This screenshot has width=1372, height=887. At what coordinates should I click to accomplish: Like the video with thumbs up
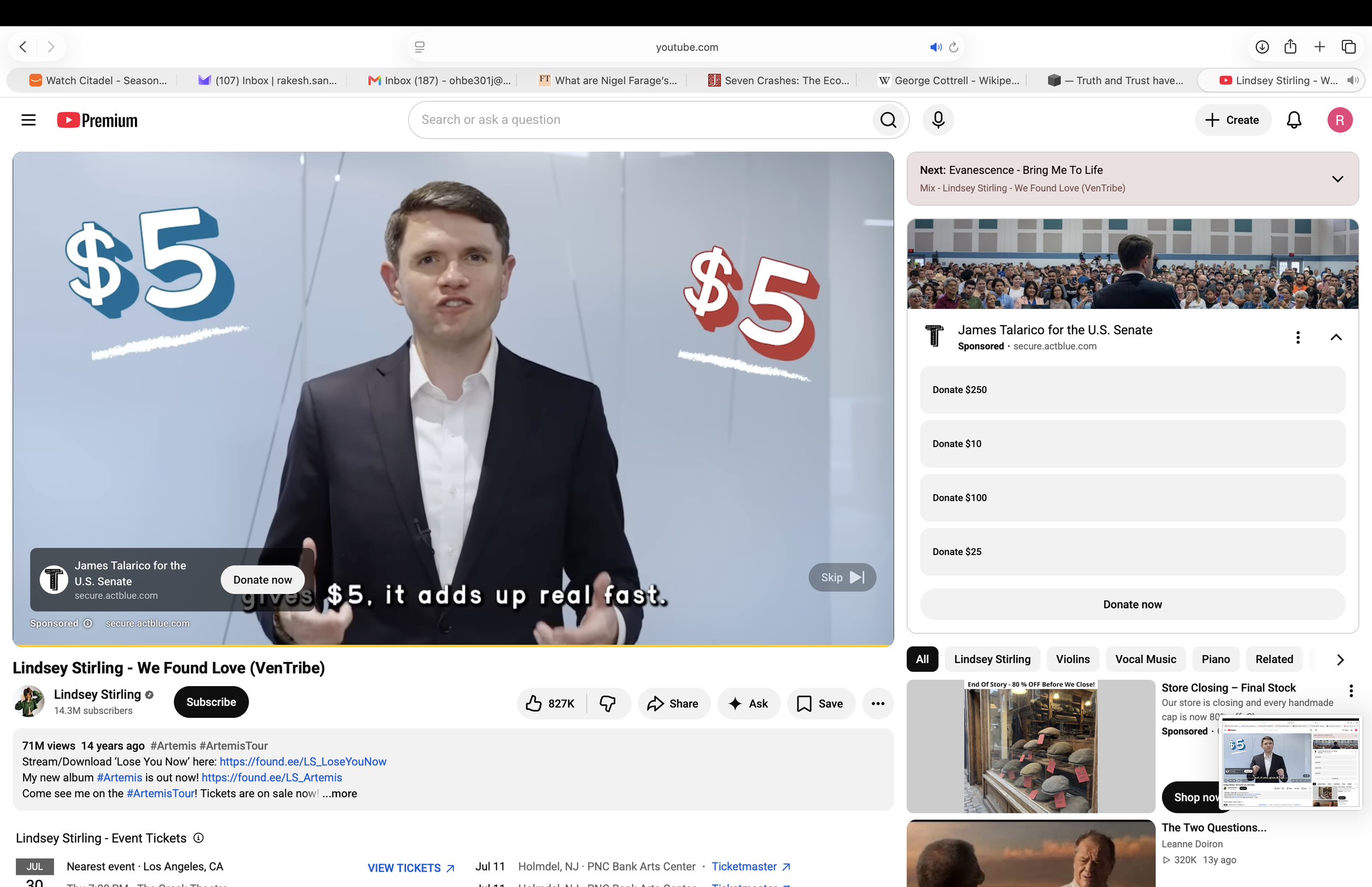tap(550, 703)
